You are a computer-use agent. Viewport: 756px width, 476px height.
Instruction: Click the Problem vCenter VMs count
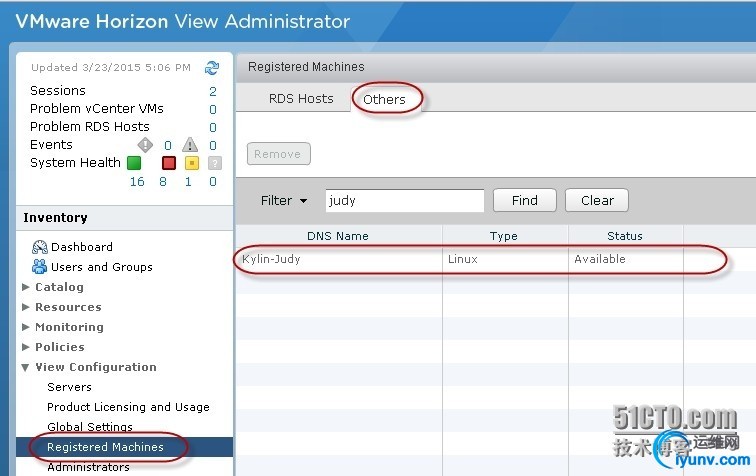click(213, 109)
